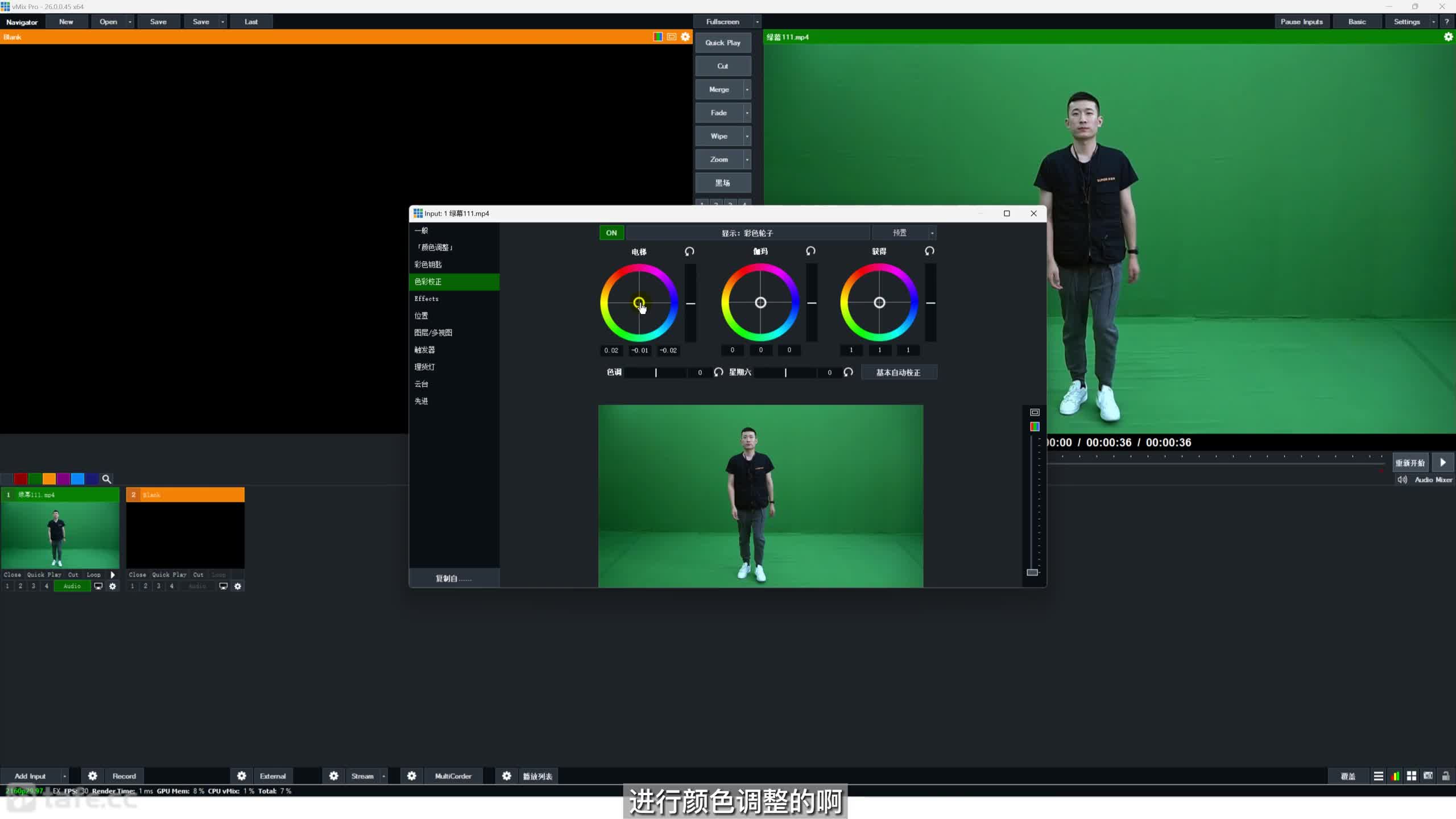Play the output video with the play button
Screen dimensions: 1456x819
(1443, 462)
